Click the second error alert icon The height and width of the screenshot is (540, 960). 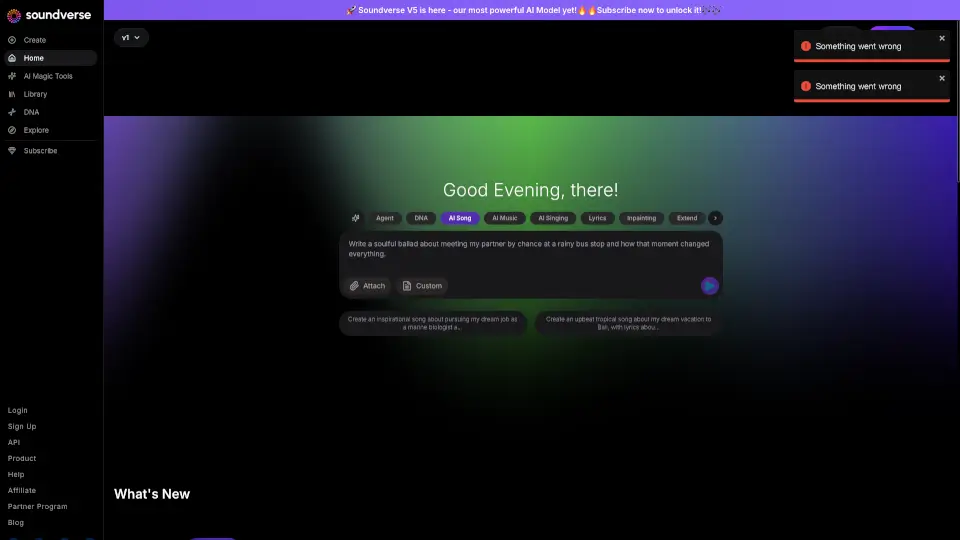pos(806,86)
